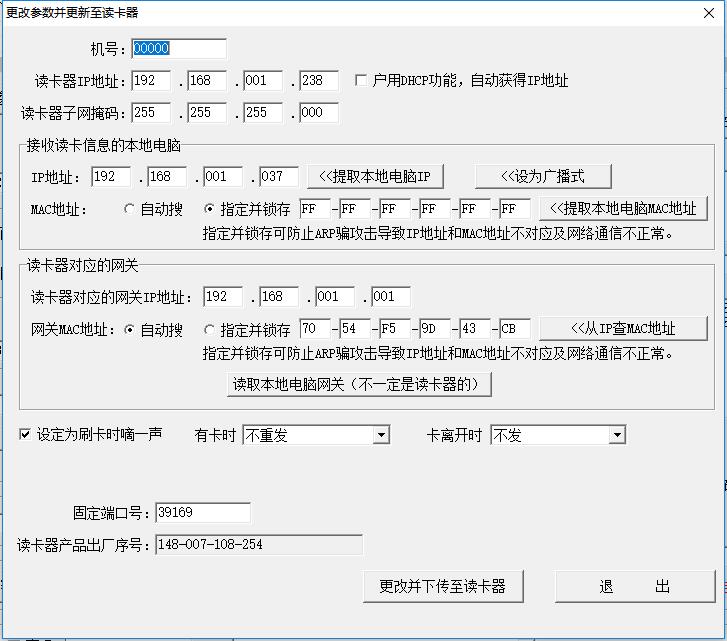Click the 提取本地电脑MAC地址 button
The width and height of the screenshot is (727, 641).
(x=623, y=208)
